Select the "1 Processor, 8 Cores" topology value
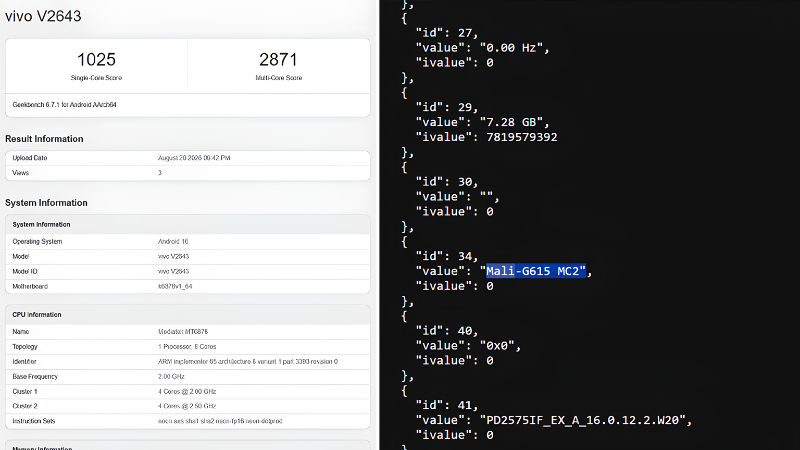This screenshot has width=800, height=450. tap(187, 347)
